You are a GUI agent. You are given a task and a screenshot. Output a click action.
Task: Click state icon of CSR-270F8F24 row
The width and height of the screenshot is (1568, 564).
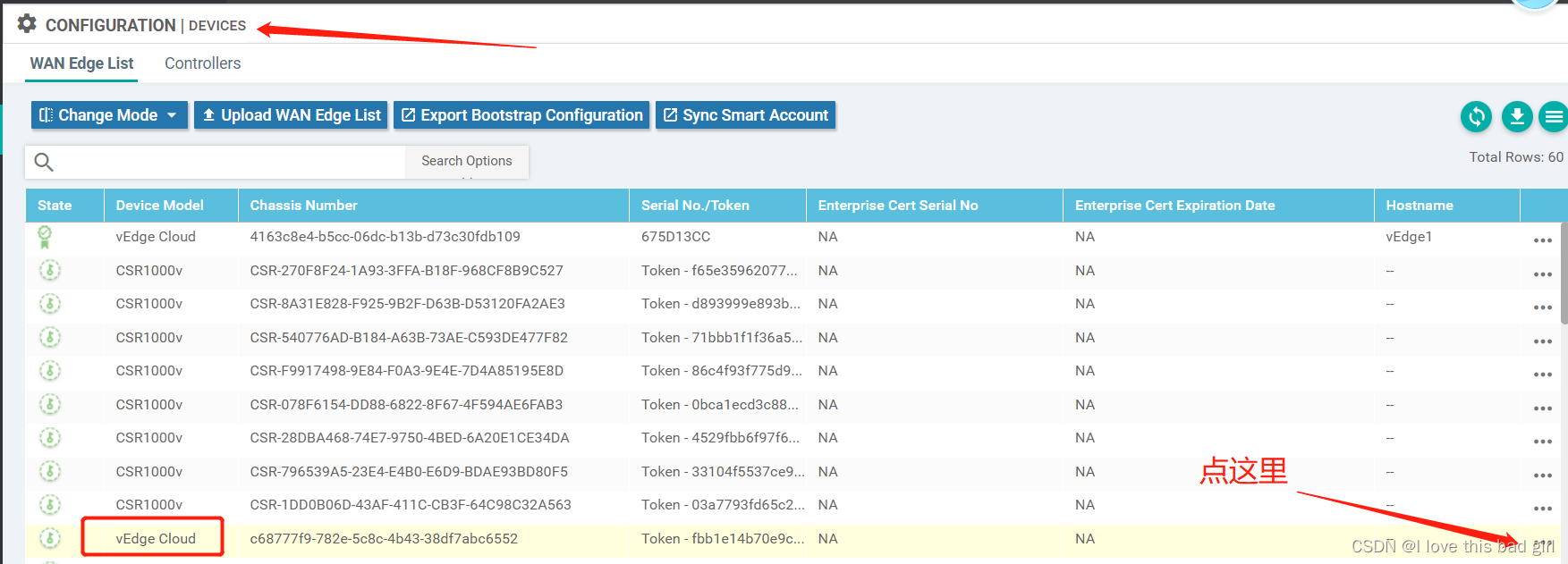point(50,270)
